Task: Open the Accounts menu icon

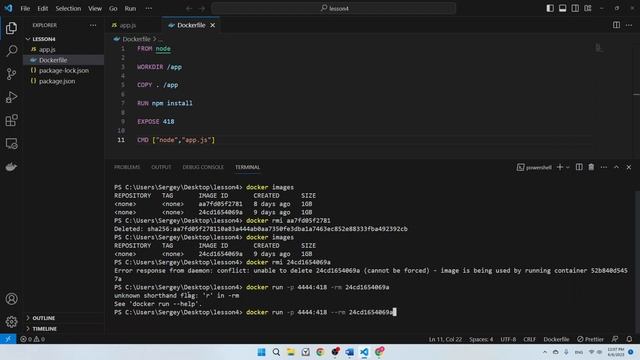Action: [x=11, y=299]
